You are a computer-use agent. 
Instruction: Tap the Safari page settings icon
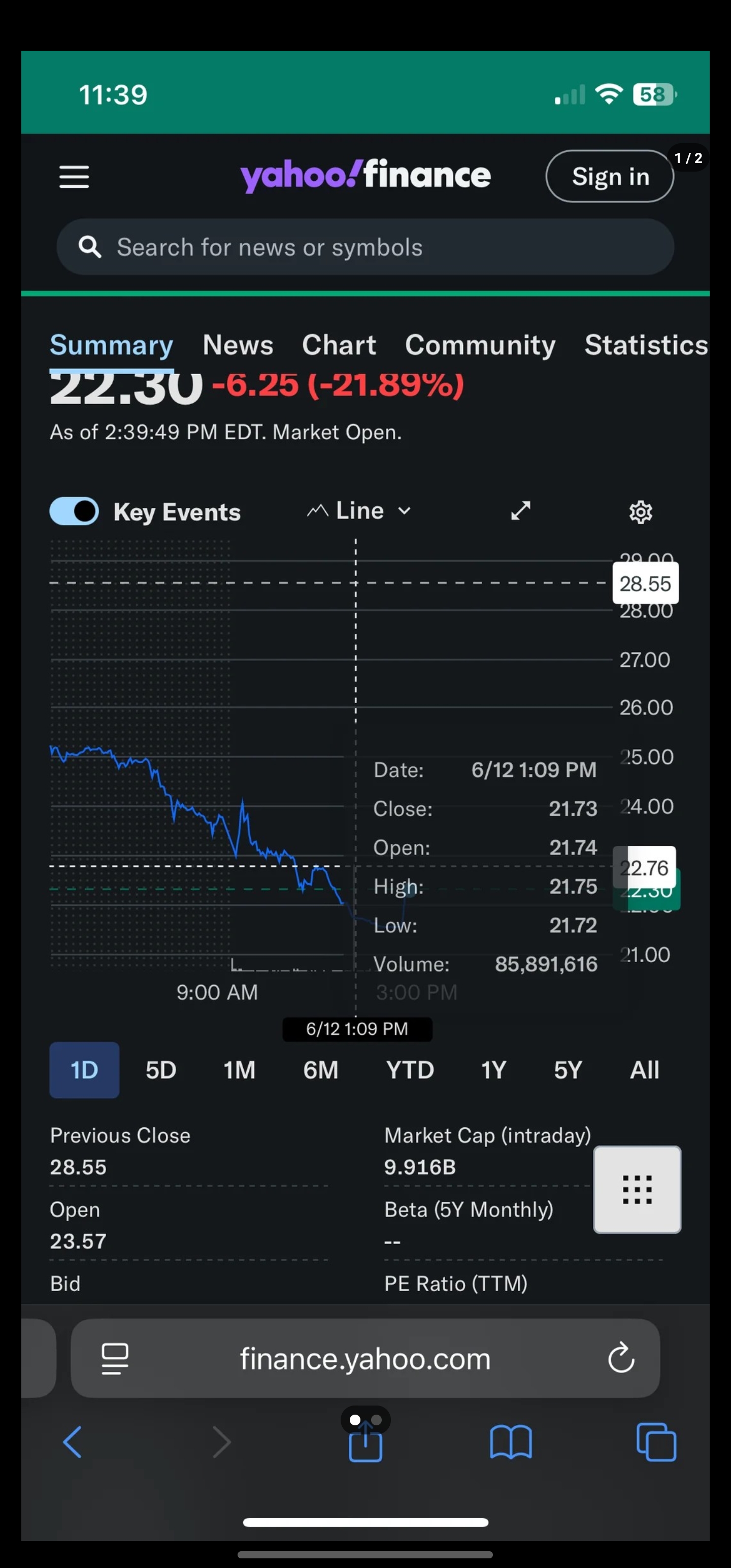(x=114, y=1359)
